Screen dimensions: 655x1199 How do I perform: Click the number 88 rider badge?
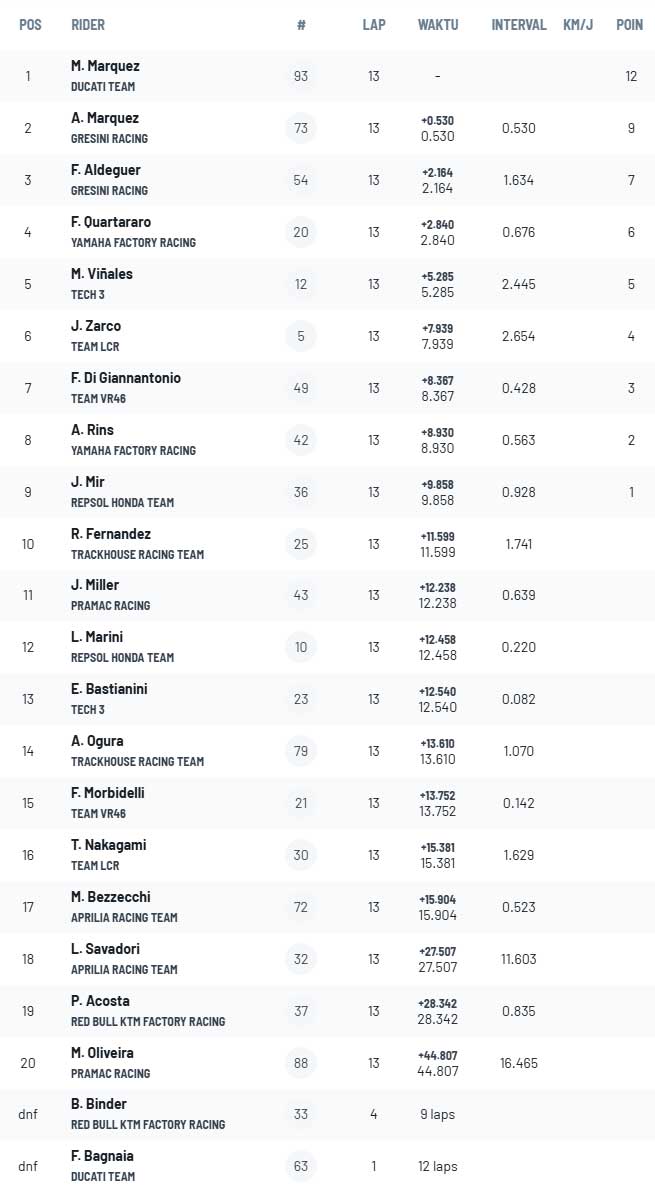301,1063
